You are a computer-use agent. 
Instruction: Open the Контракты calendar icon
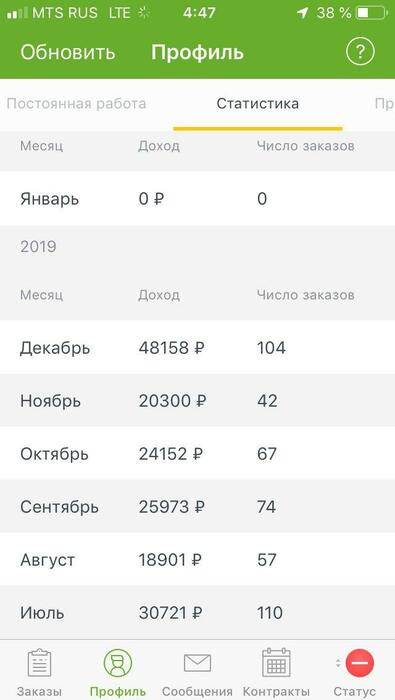click(276, 663)
